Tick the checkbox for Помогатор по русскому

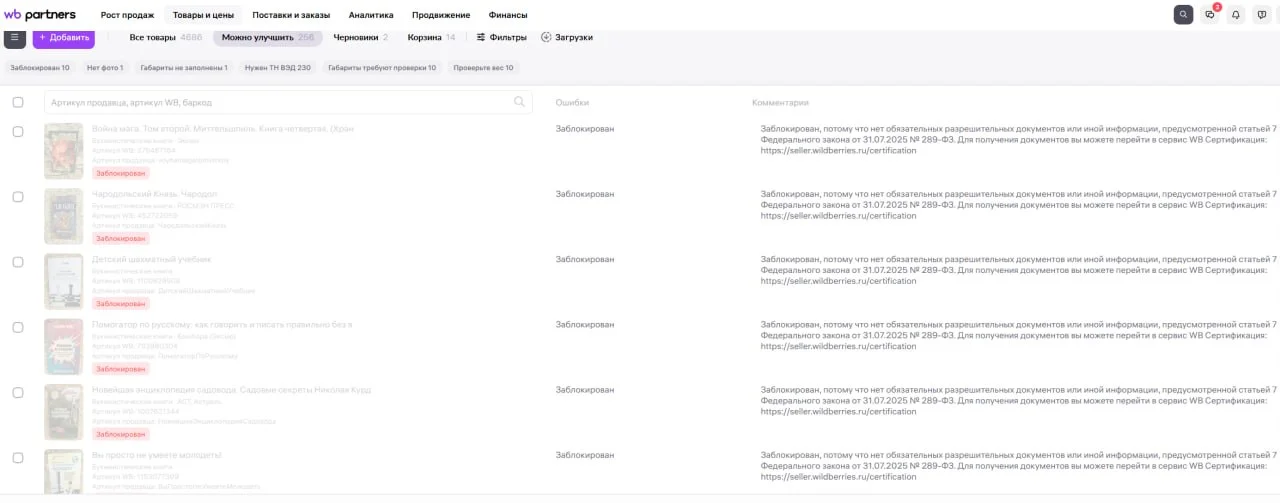[x=18, y=327]
